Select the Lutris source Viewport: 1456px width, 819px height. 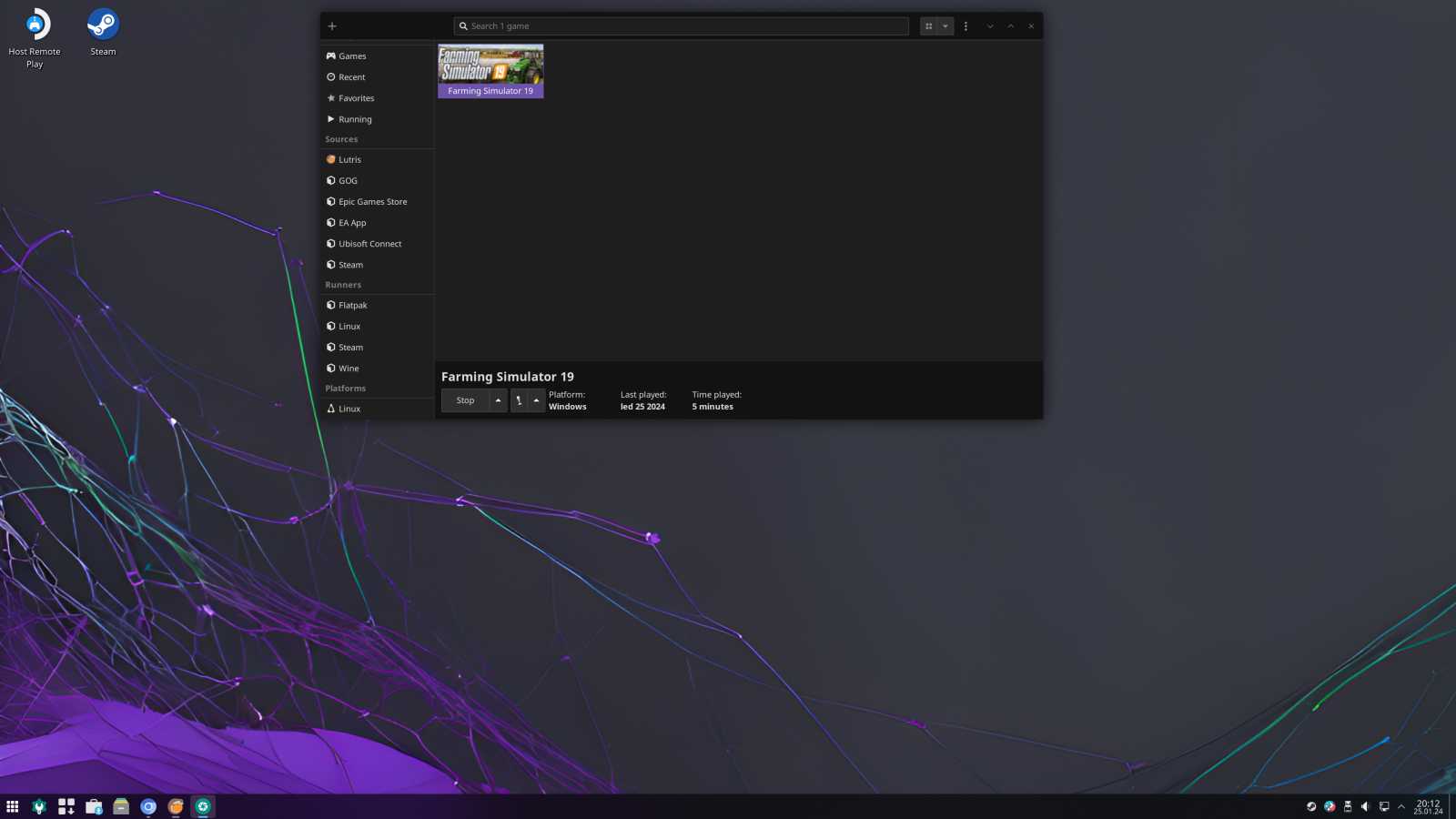click(377, 159)
